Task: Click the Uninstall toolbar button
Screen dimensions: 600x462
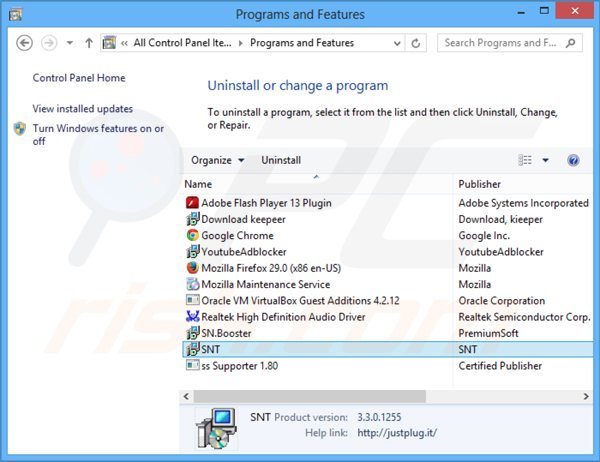Action: (281, 160)
